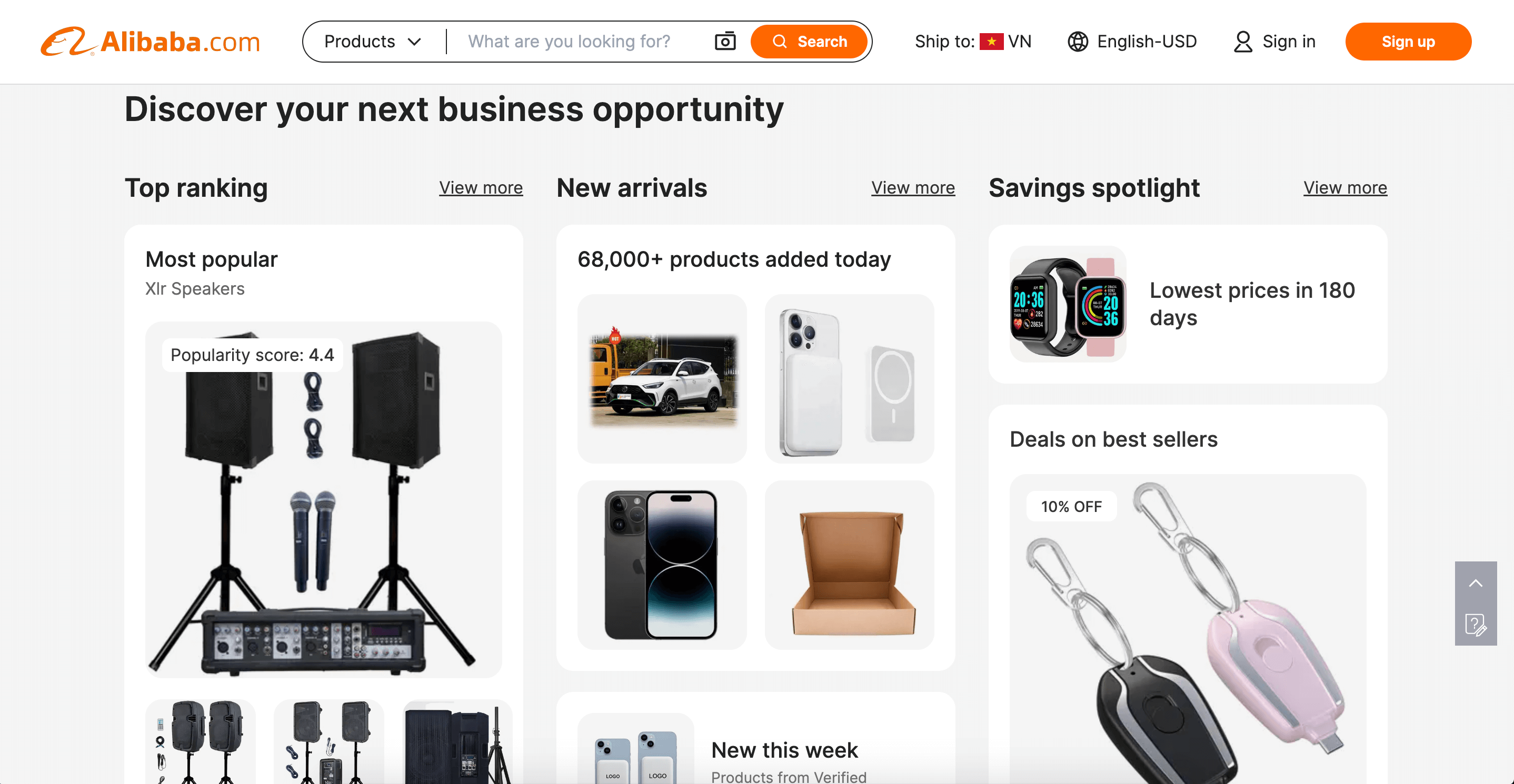This screenshot has height=784, width=1514.
Task: Select the cardboard box product thumbnail
Action: tap(849, 565)
